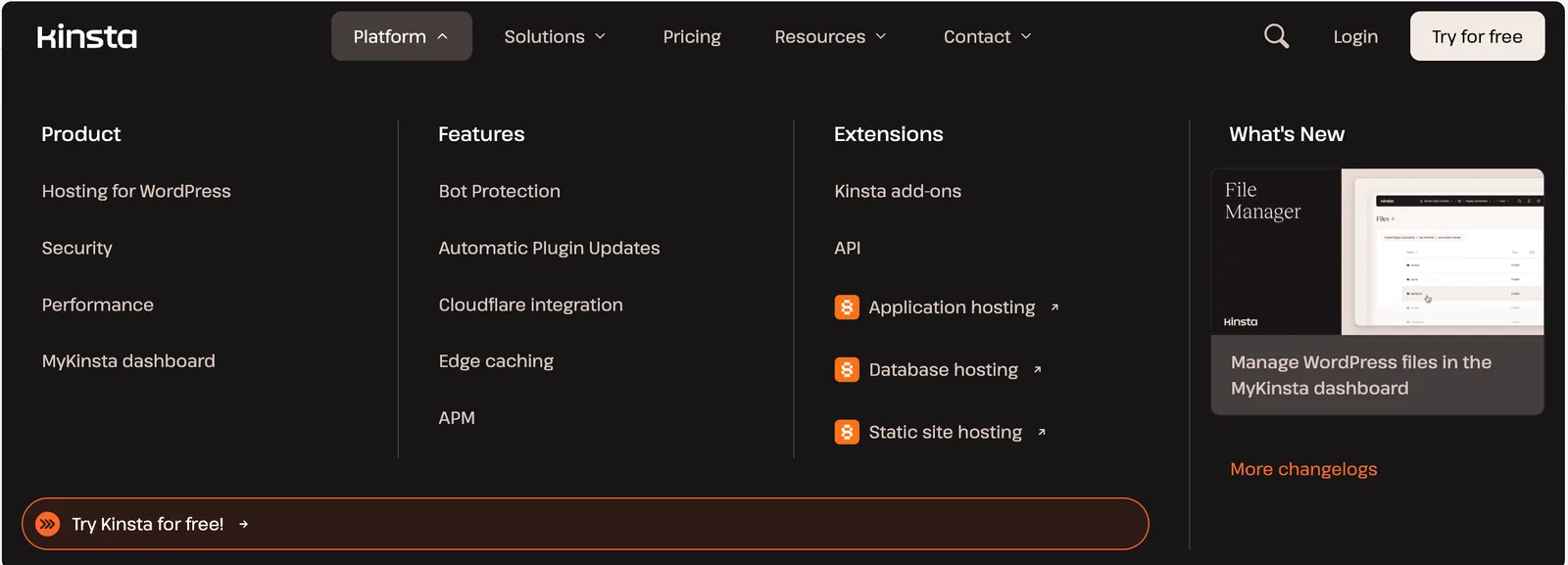Screen dimensions: 1568x565
Task: Click the File Manager thumbnail image
Action: (x=1378, y=252)
